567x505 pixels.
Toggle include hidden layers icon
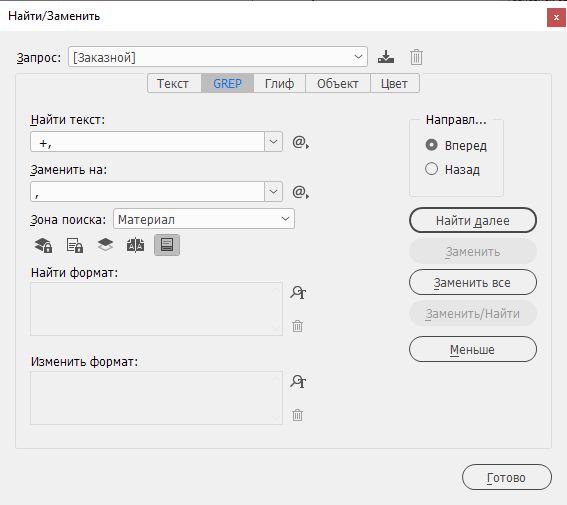(105, 245)
